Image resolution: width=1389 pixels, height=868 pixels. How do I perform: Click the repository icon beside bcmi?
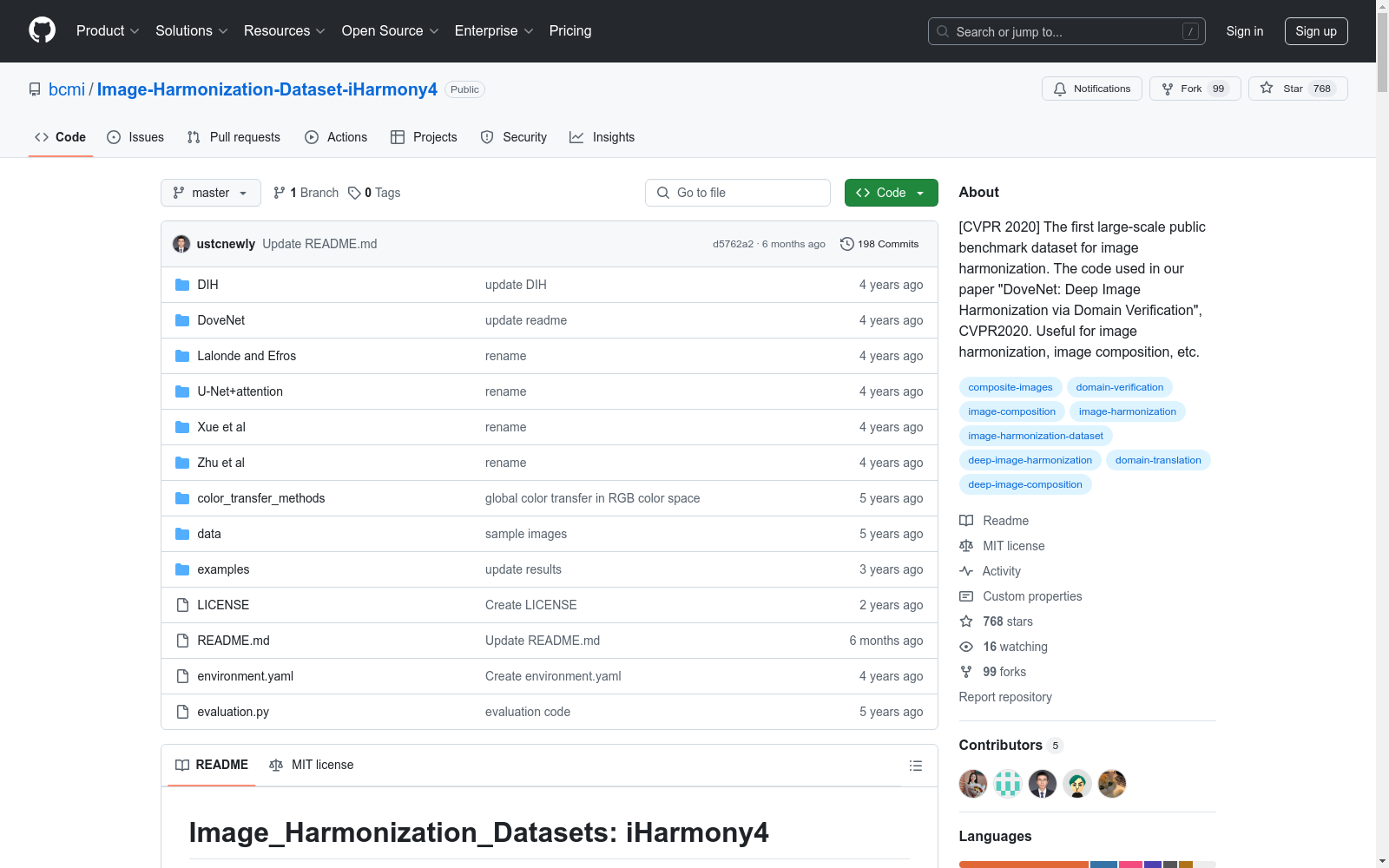click(x=35, y=89)
